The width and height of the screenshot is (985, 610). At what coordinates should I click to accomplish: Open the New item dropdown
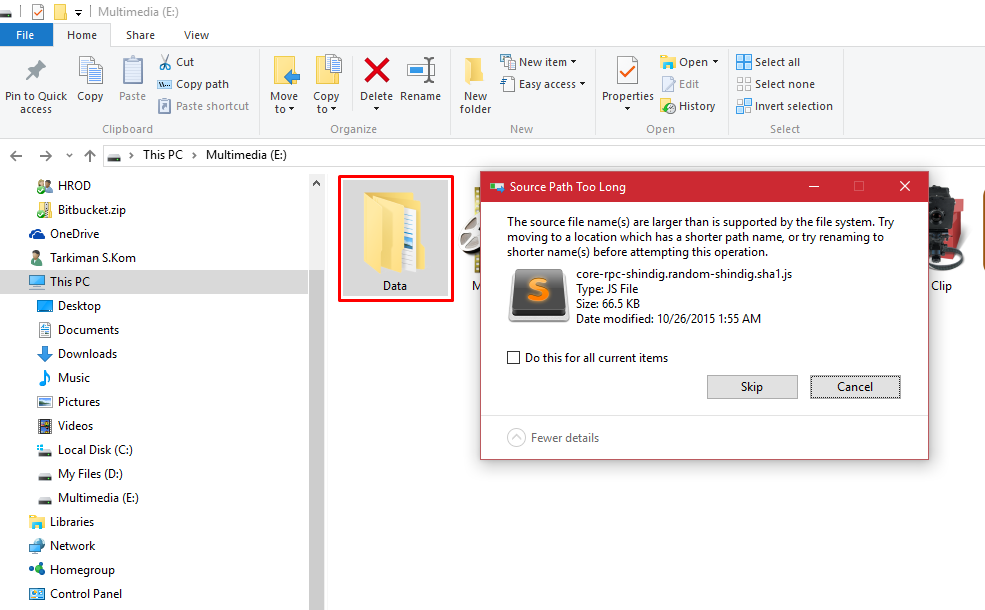(539, 61)
